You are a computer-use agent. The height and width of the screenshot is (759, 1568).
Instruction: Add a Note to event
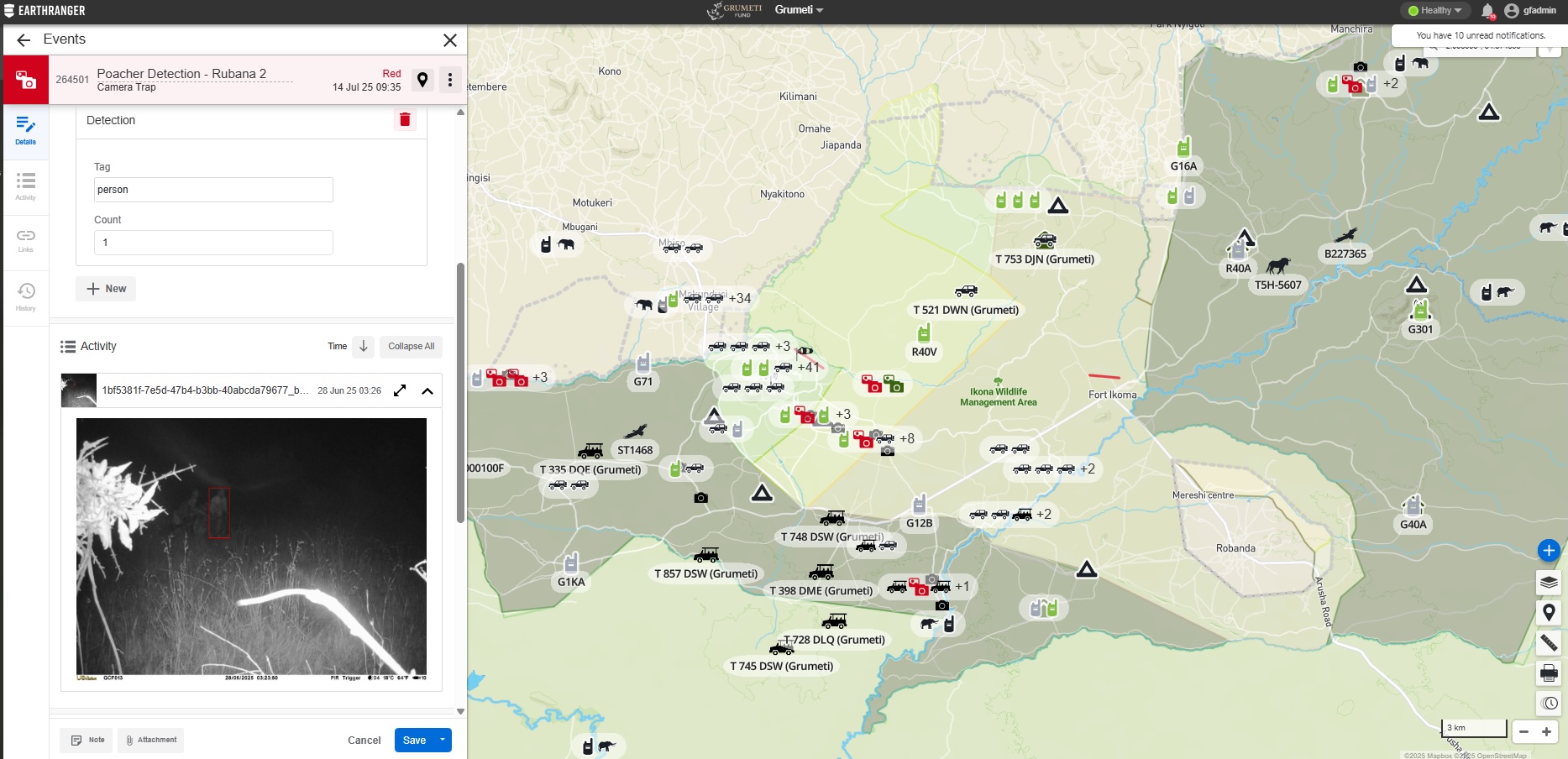[87, 740]
